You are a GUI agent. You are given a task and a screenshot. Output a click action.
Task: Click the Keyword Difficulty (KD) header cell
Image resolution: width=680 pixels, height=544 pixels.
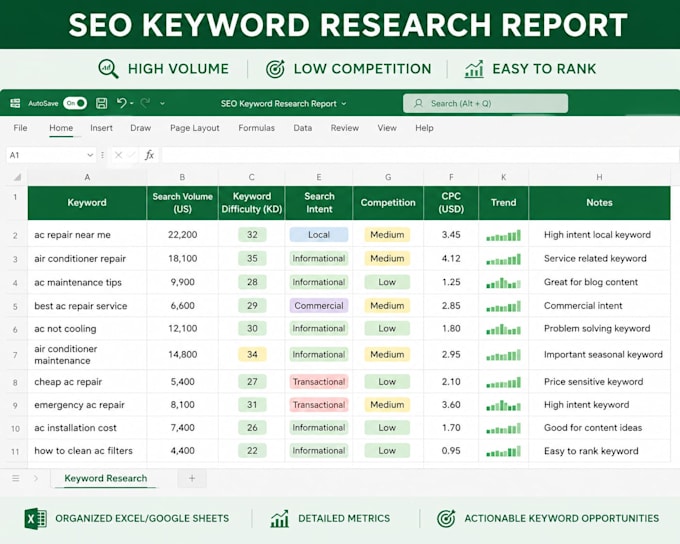pyautogui.click(x=252, y=203)
